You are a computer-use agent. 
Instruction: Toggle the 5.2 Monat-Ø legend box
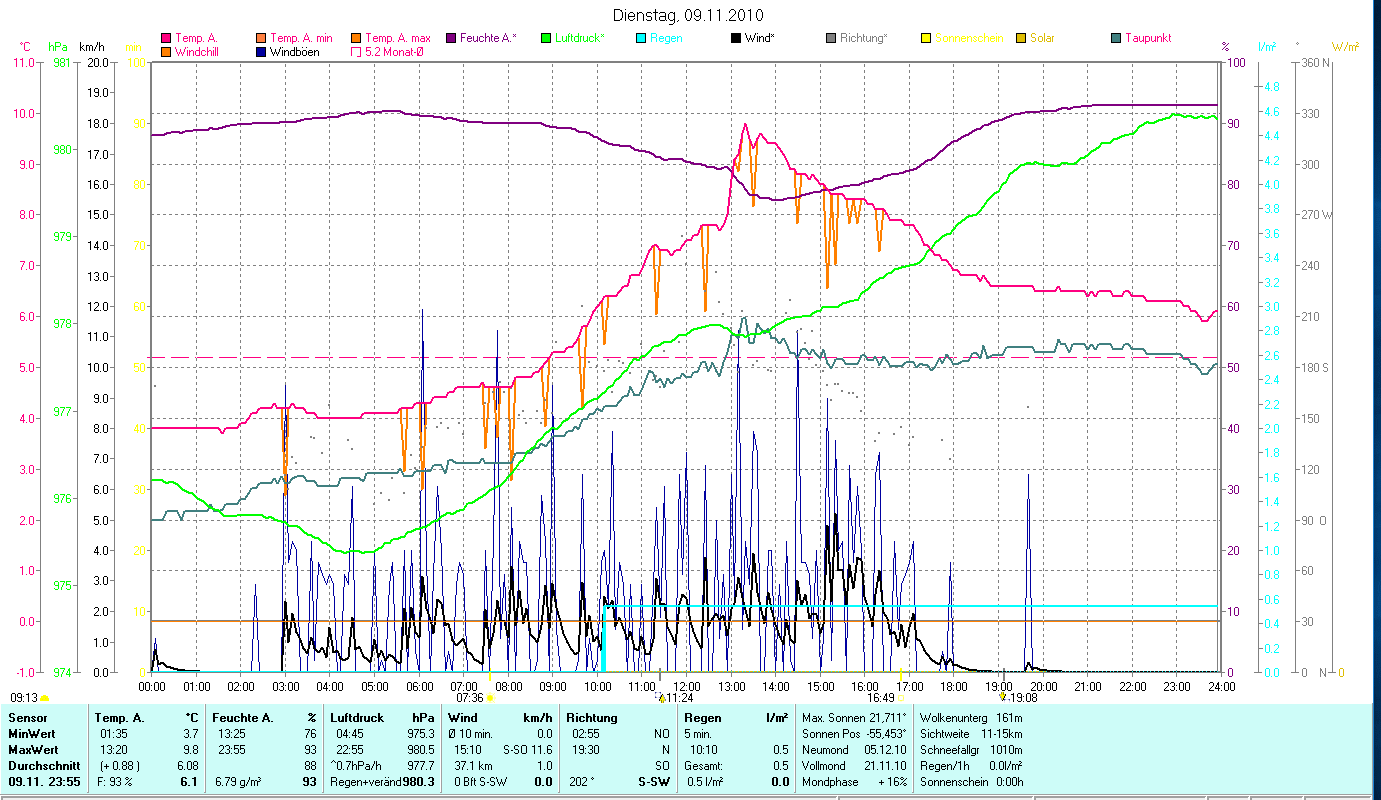pos(356,52)
